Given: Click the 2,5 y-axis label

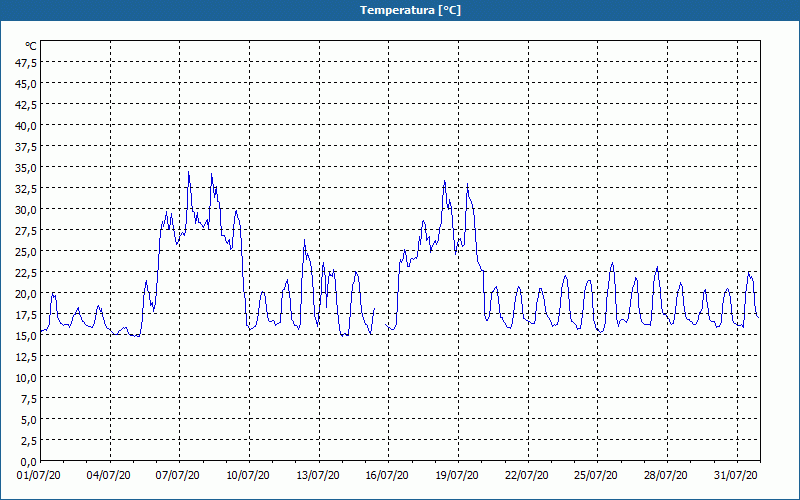Looking at the screenshot, I should pyautogui.click(x=29, y=441).
